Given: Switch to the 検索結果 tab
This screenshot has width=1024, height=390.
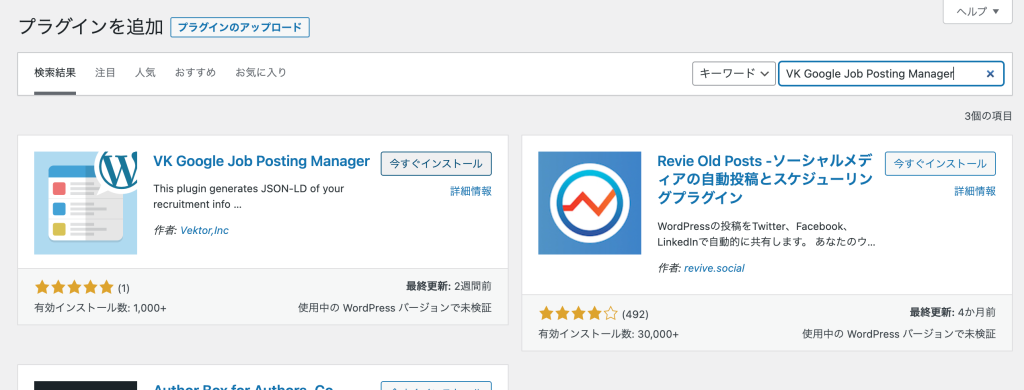Looking at the screenshot, I should point(55,73).
